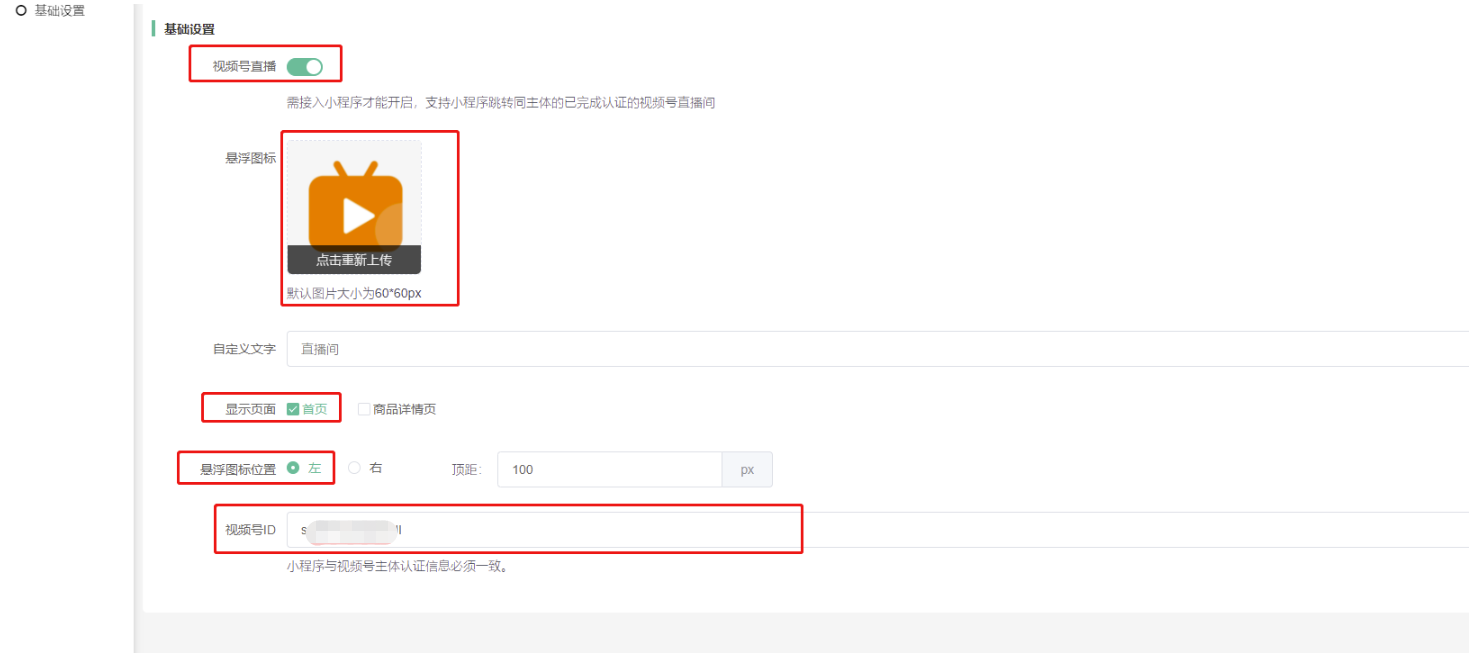The height and width of the screenshot is (653, 1469).
Task: Click the 顶距 field containing 100
Action: point(610,469)
